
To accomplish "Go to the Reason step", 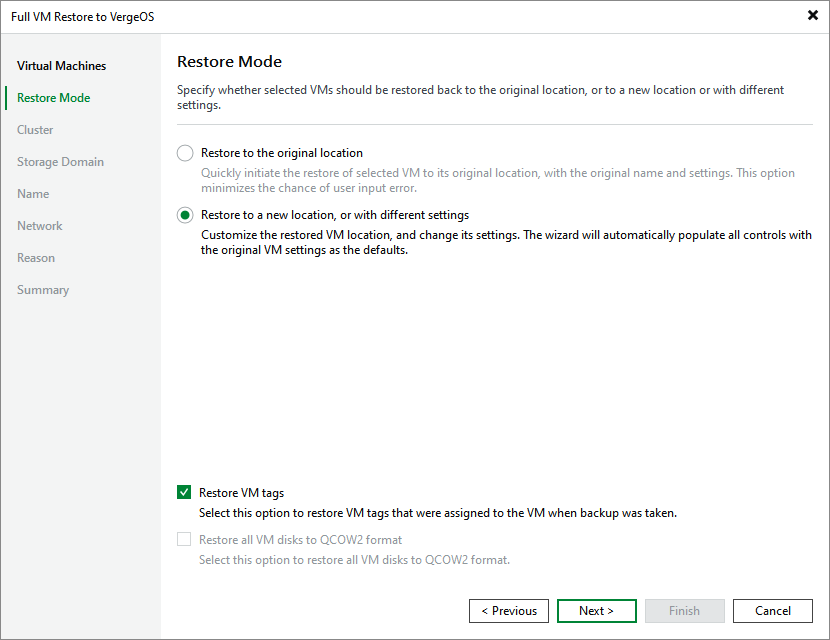I will (x=36, y=258).
